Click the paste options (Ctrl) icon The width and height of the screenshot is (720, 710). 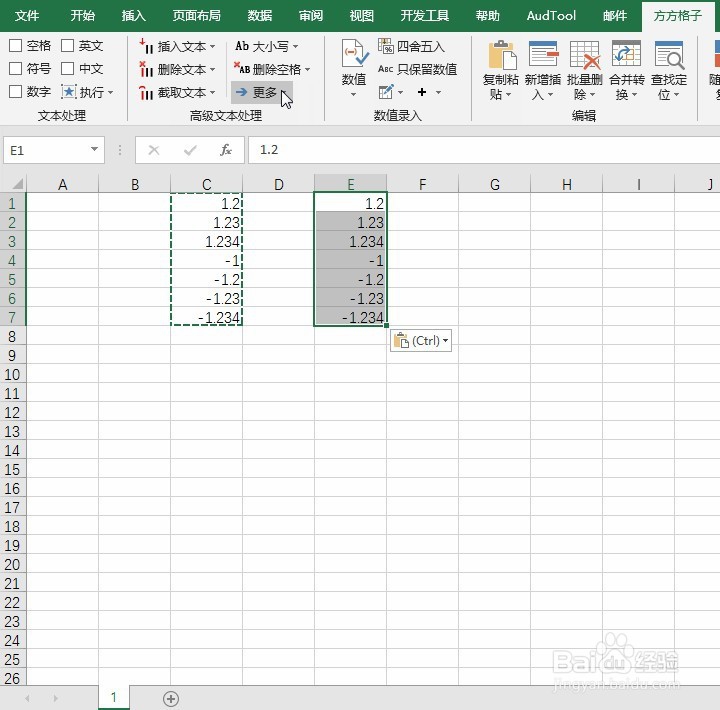(x=421, y=341)
